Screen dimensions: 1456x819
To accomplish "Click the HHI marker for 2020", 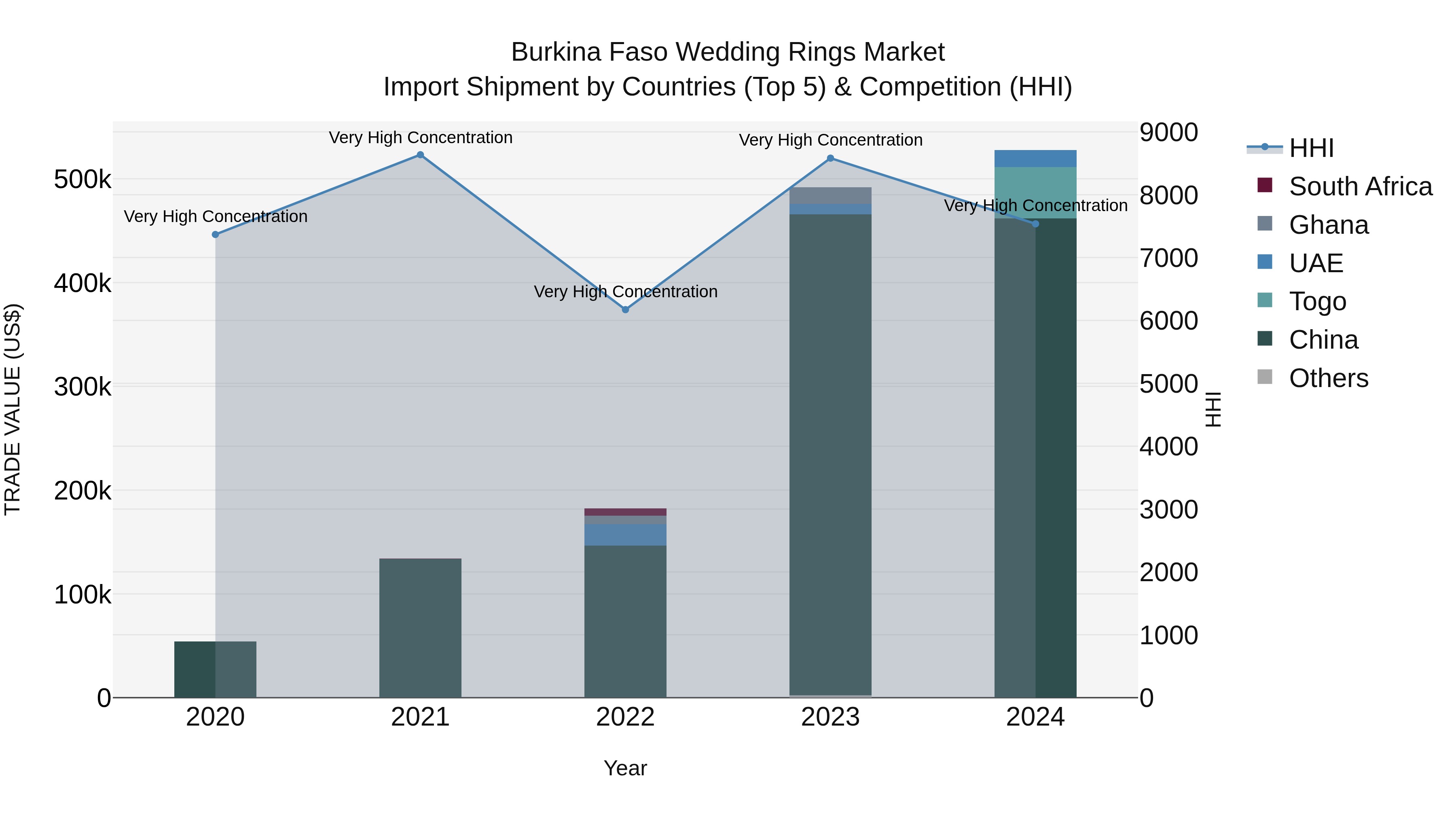I will [215, 235].
